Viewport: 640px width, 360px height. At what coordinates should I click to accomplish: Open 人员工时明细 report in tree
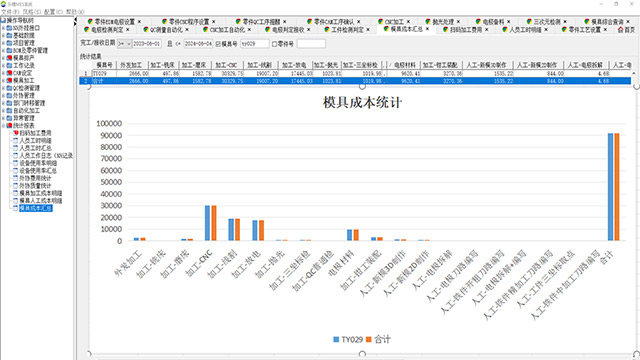pyautogui.click(x=36, y=140)
